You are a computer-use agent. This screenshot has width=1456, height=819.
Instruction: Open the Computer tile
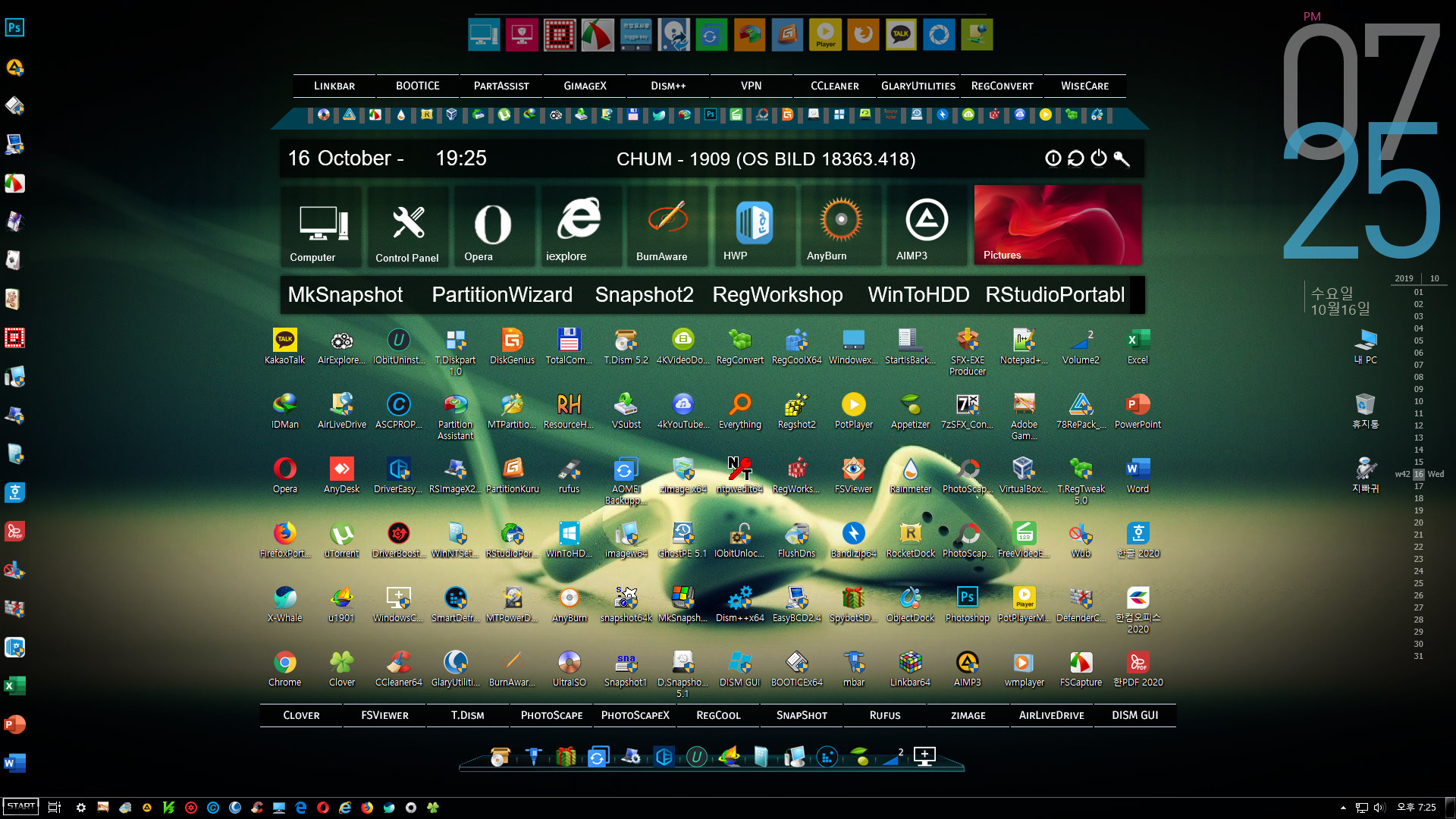point(323,226)
